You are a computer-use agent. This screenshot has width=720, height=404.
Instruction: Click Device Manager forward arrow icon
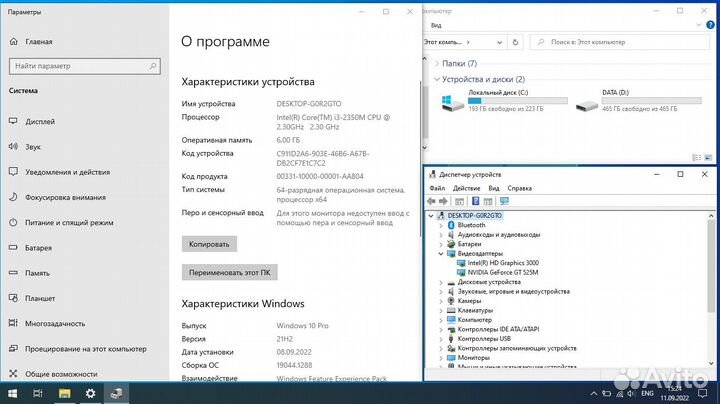pyautogui.click(x=443, y=201)
